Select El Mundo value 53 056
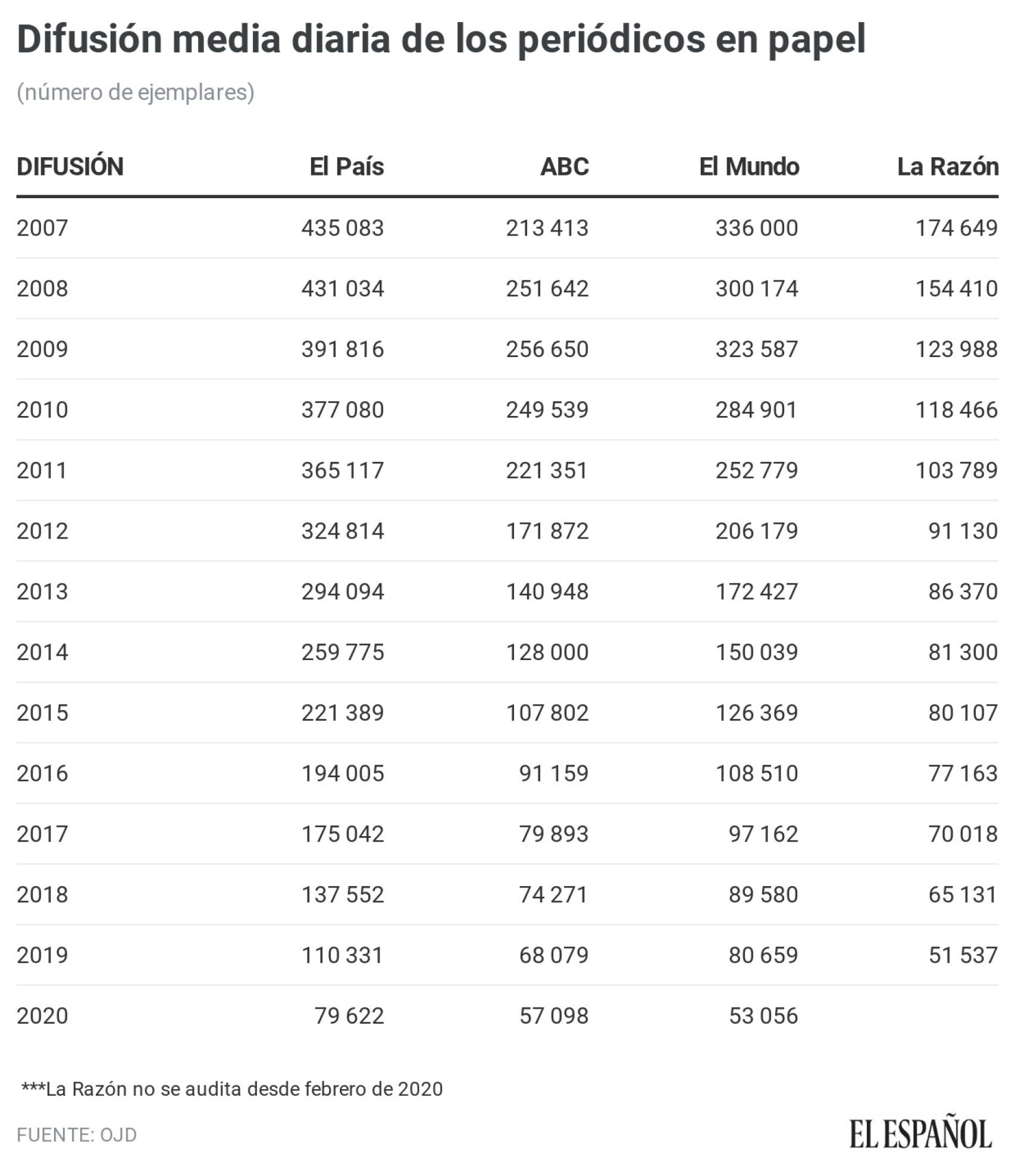 [763, 1016]
